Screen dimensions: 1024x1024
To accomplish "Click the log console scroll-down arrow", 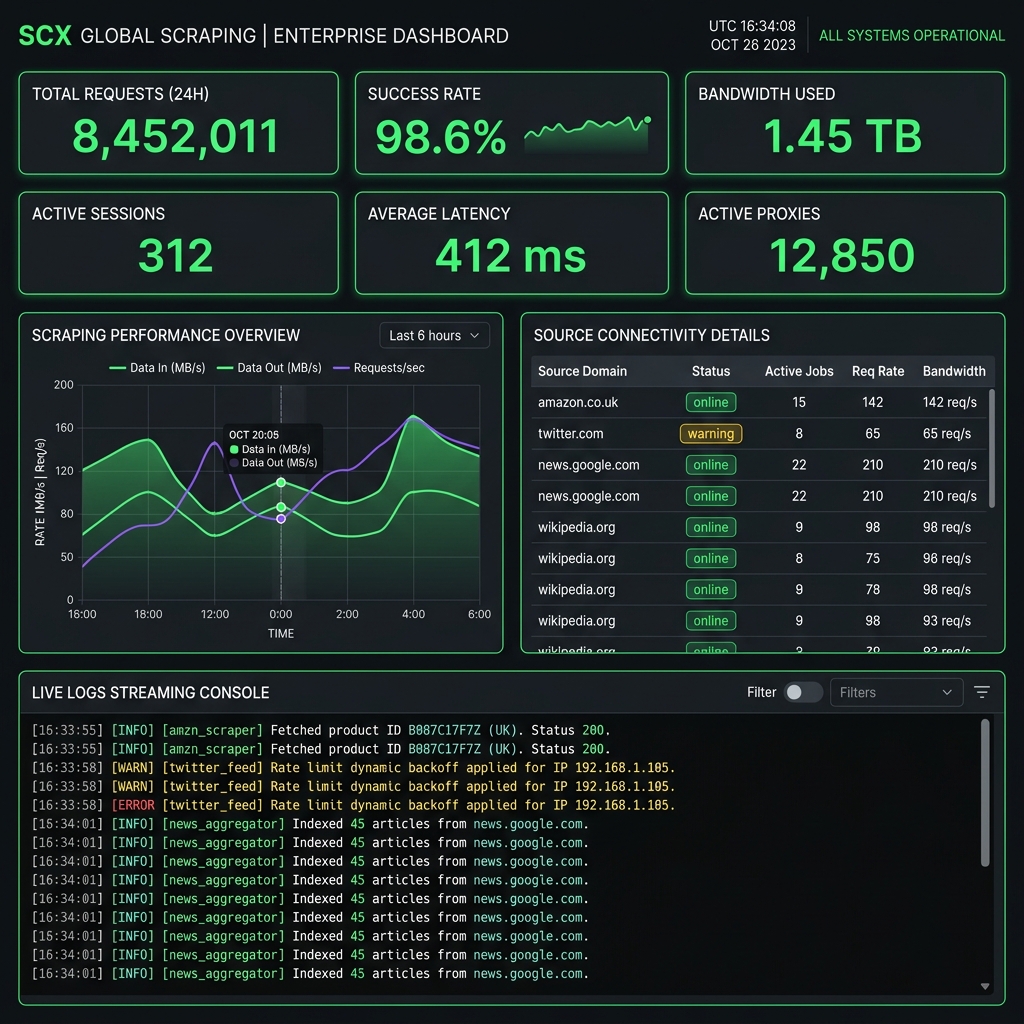I will 985,986.
